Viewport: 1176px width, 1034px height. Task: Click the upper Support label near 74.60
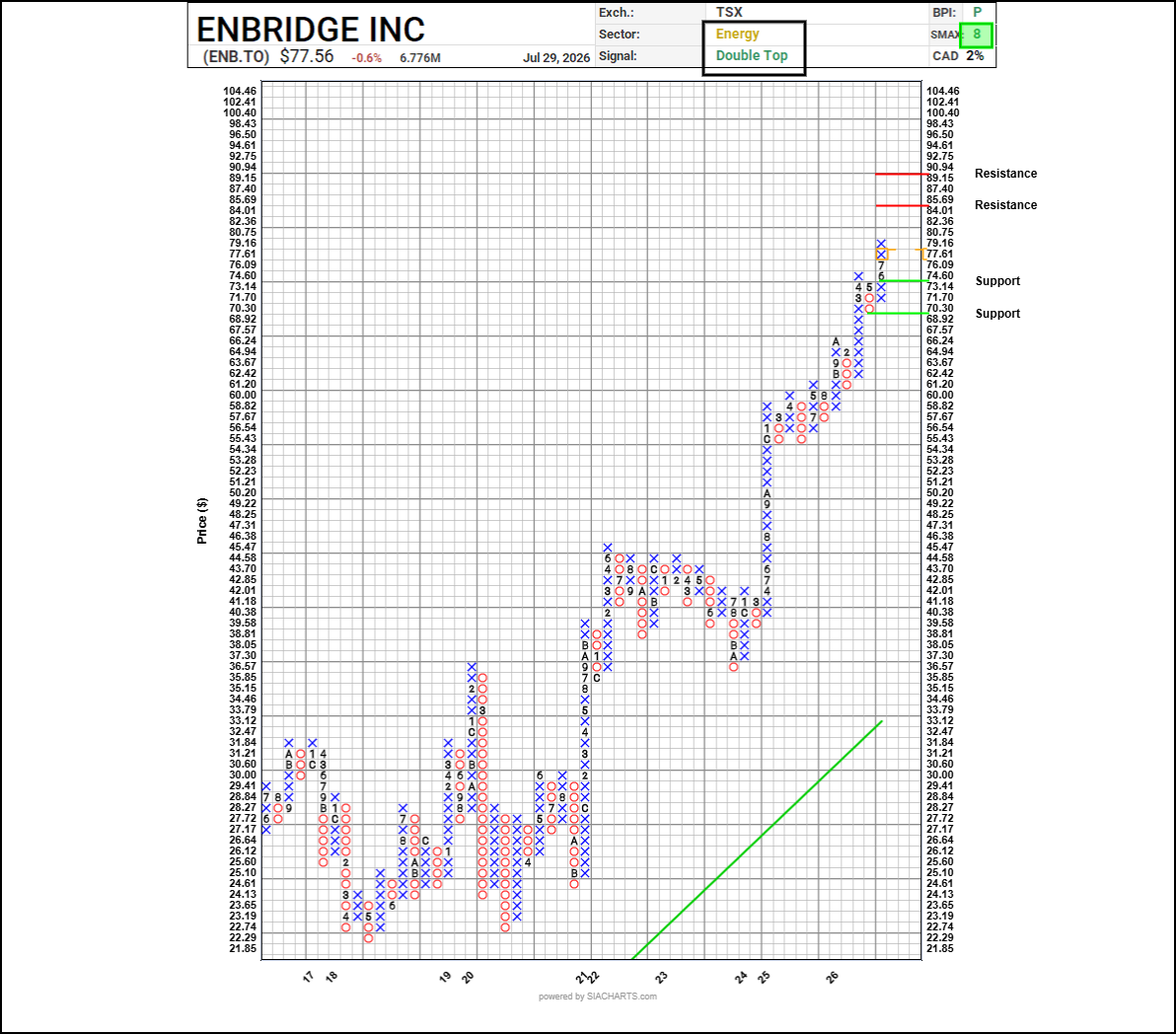pyautogui.click(x=997, y=281)
